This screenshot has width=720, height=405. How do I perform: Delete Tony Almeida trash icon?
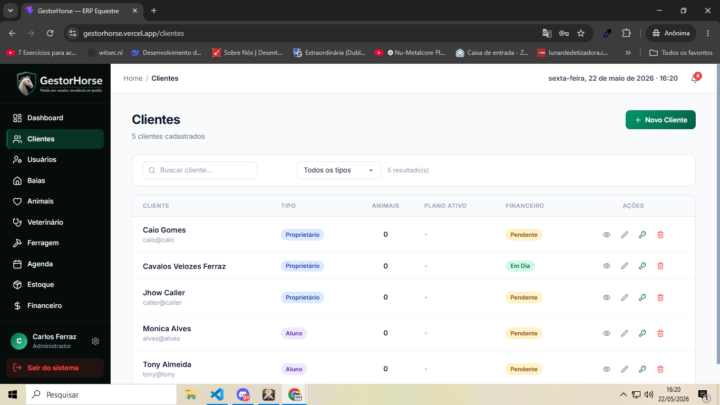click(x=660, y=369)
